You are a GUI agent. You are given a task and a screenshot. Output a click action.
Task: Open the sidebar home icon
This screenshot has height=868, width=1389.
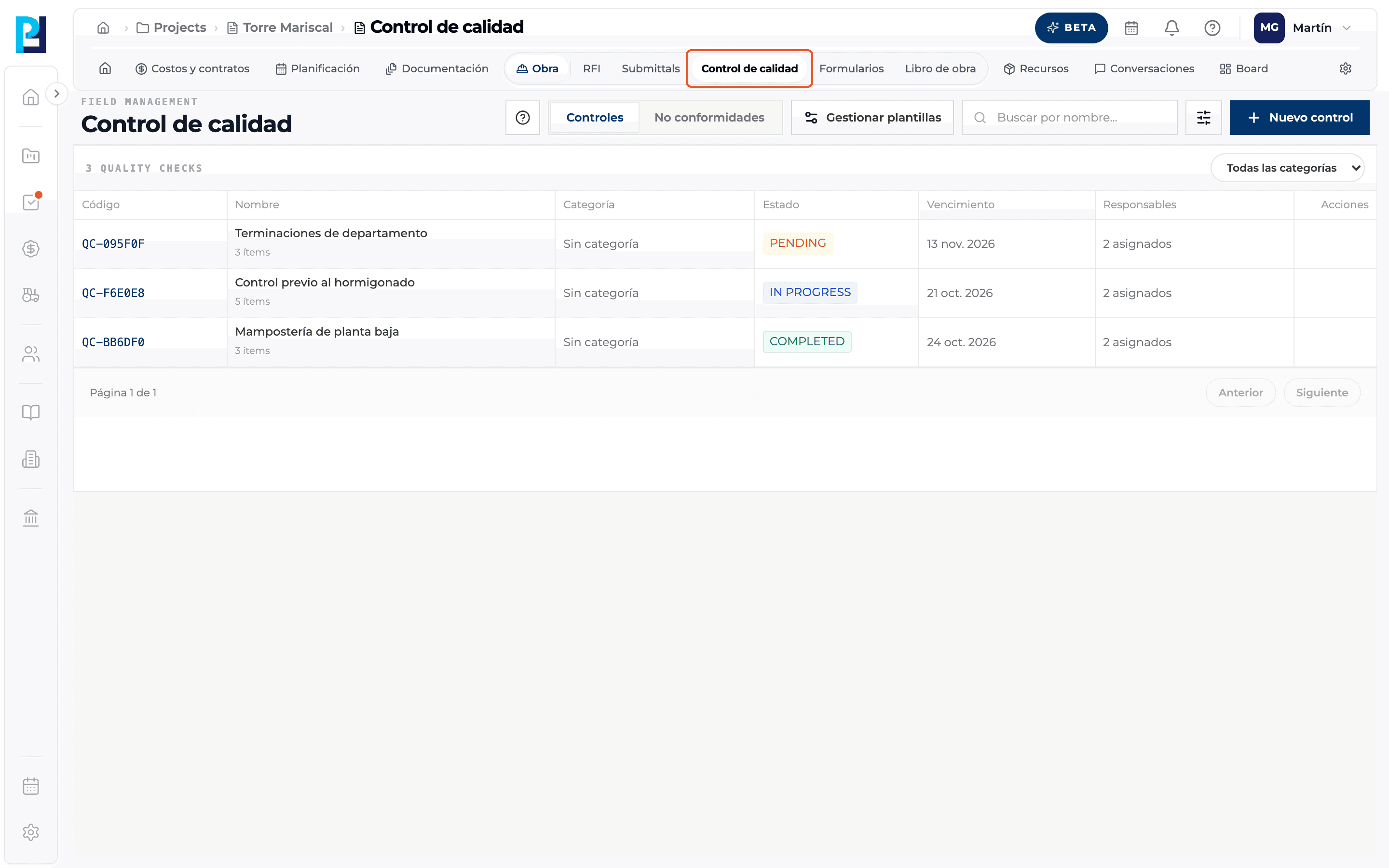30,97
